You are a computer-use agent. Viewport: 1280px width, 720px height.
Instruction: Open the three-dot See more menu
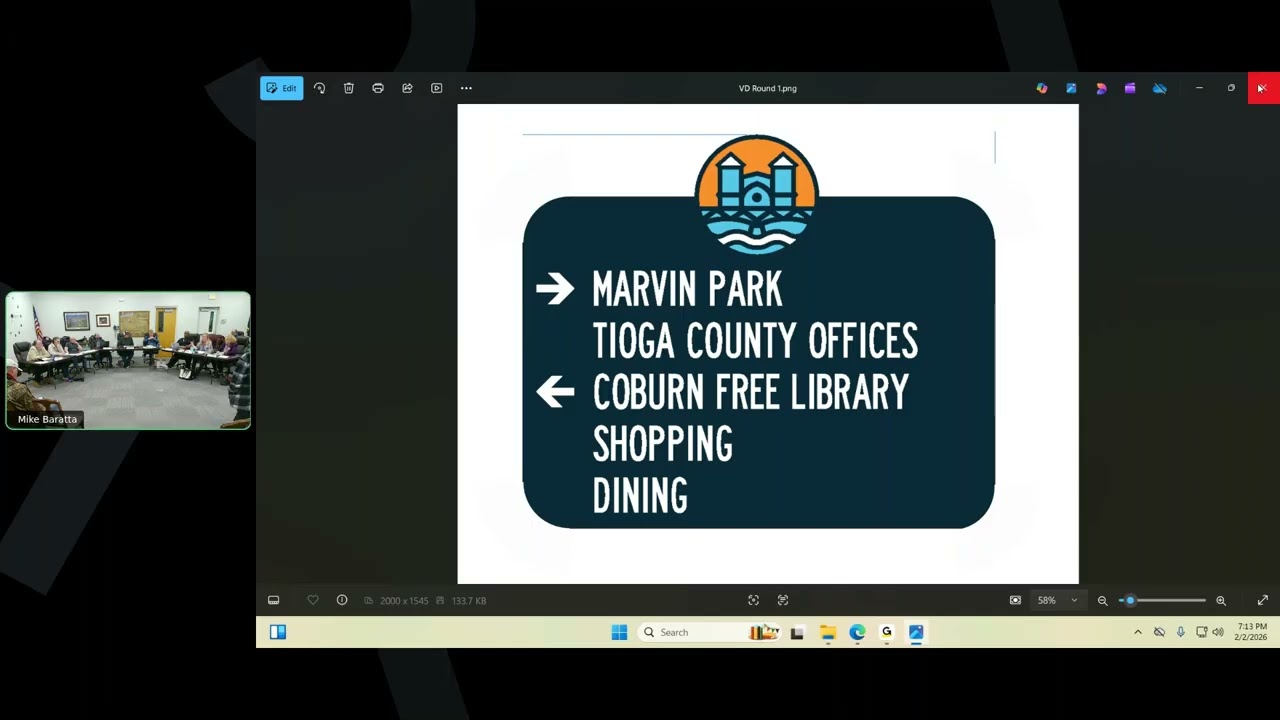[x=466, y=88]
